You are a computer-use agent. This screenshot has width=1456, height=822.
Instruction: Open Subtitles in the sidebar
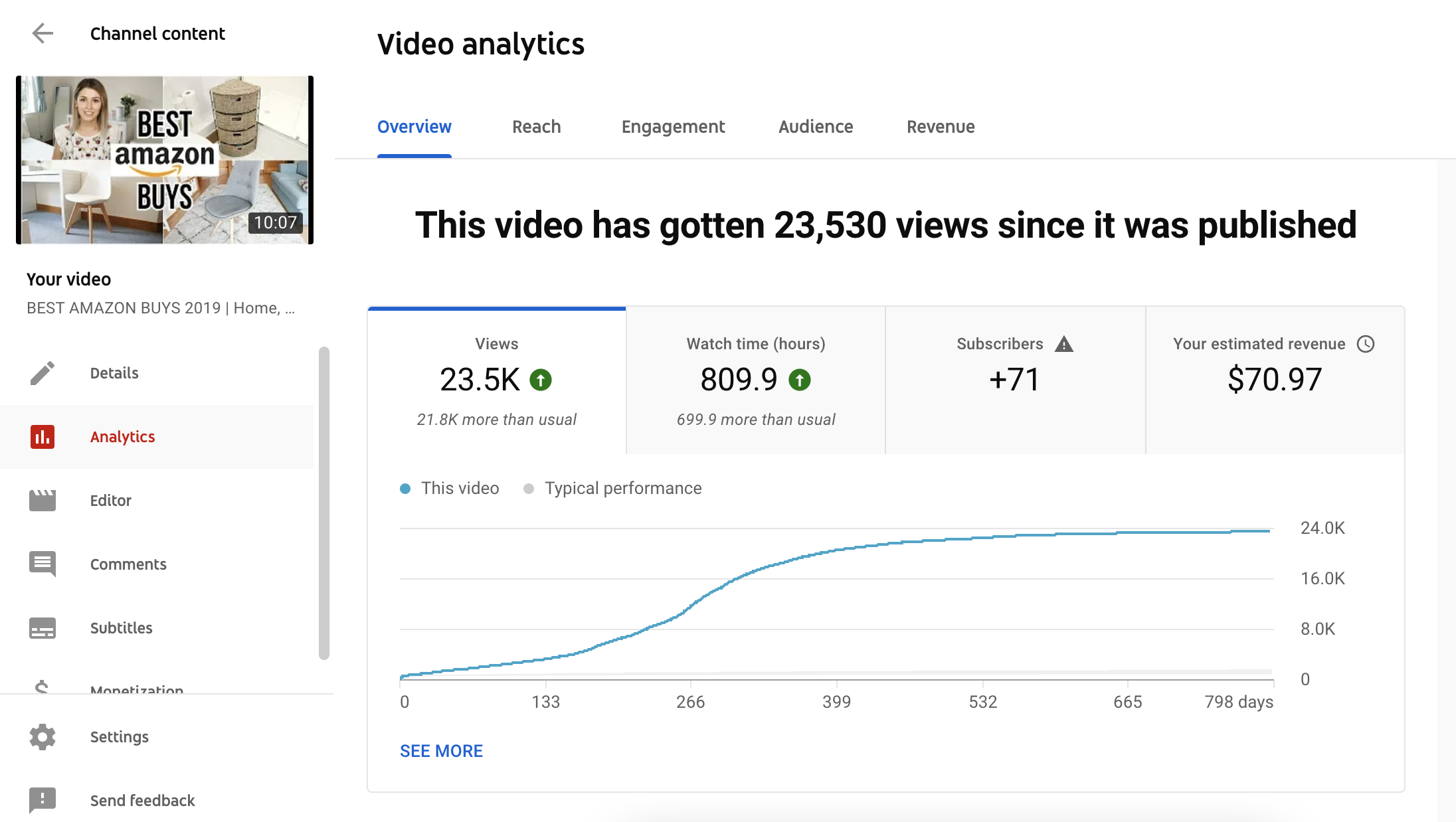pos(157,628)
